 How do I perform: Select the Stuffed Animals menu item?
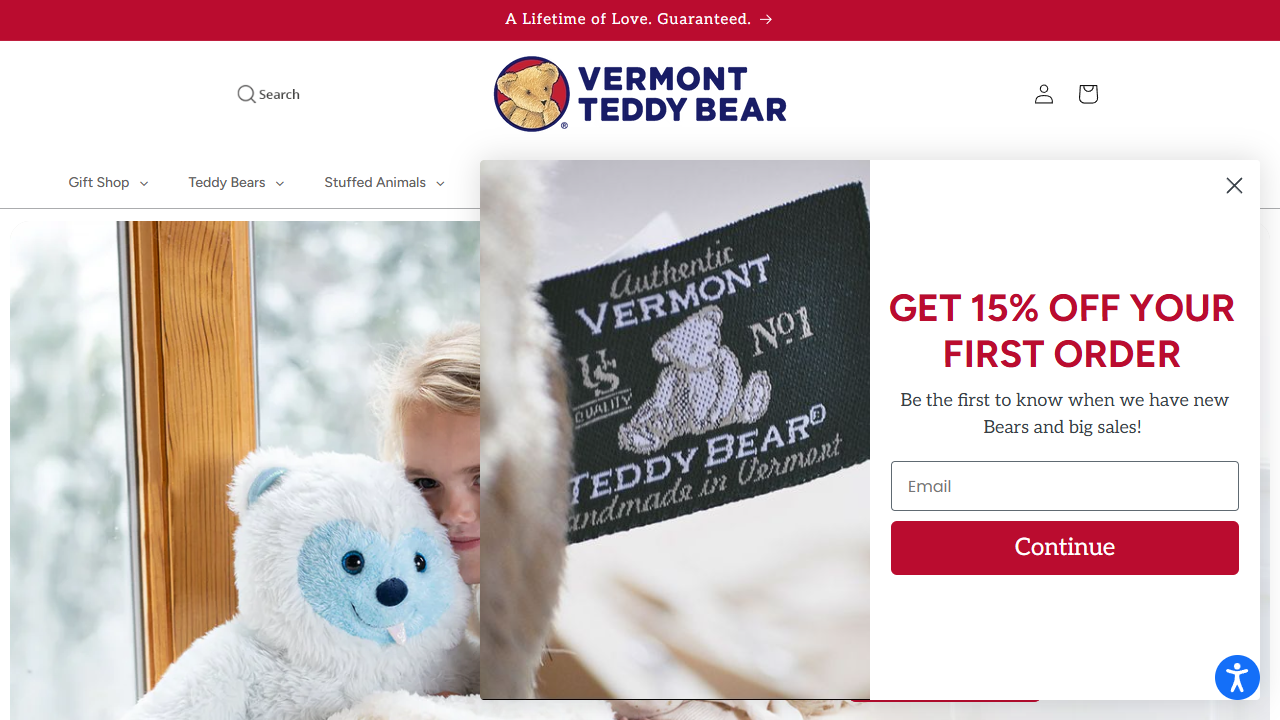coord(375,182)
